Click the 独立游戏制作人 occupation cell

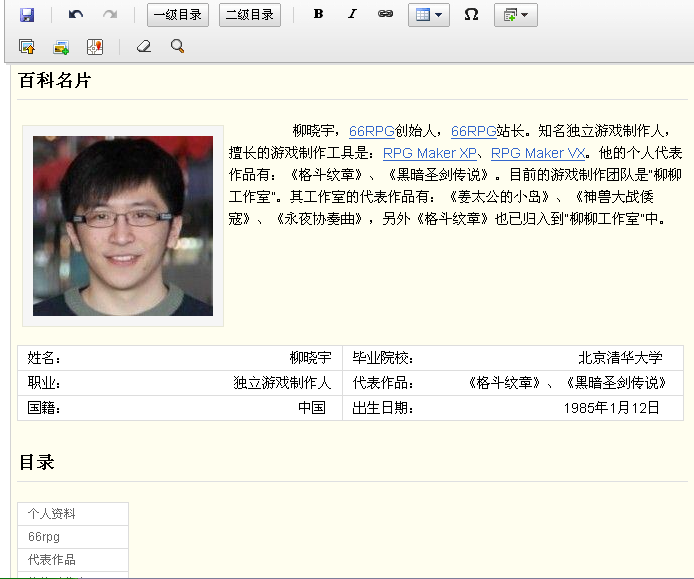282,382
